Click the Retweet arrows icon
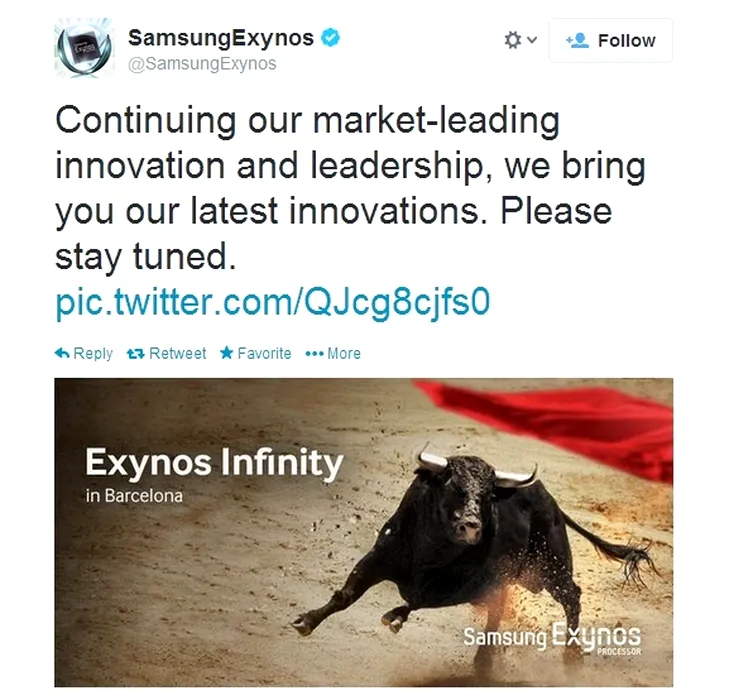The width and height of the screenshot is (729, 700). (136, 354)
